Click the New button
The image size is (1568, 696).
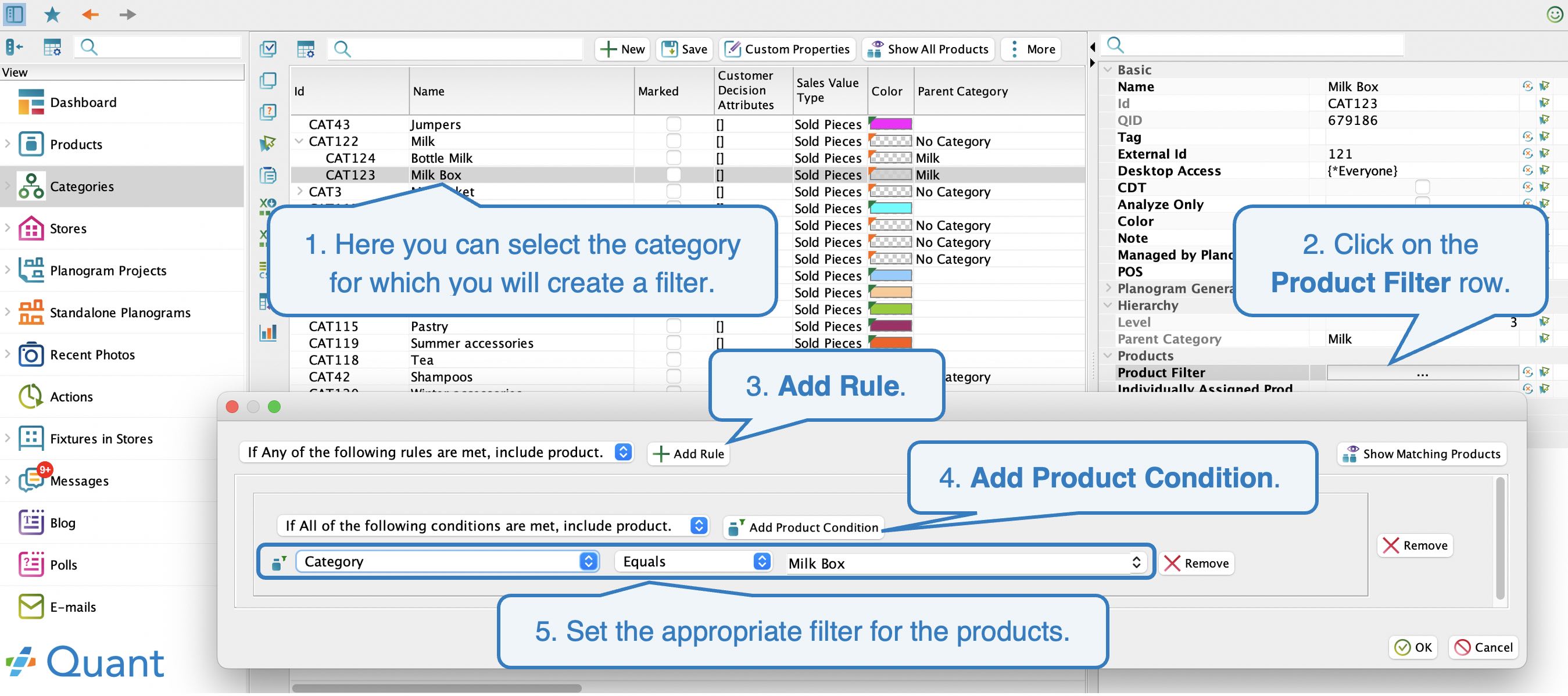click(x=622, y=49)
